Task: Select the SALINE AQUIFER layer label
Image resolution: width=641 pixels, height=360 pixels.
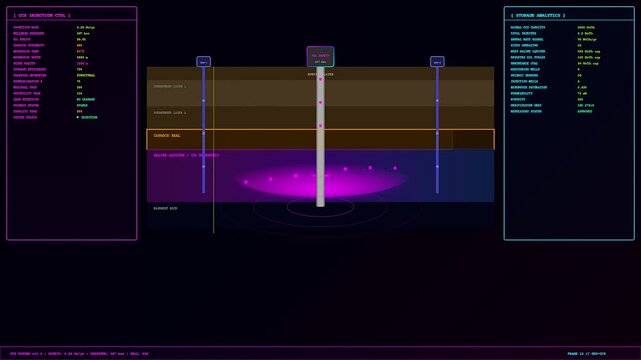Action: click(186, 155)
